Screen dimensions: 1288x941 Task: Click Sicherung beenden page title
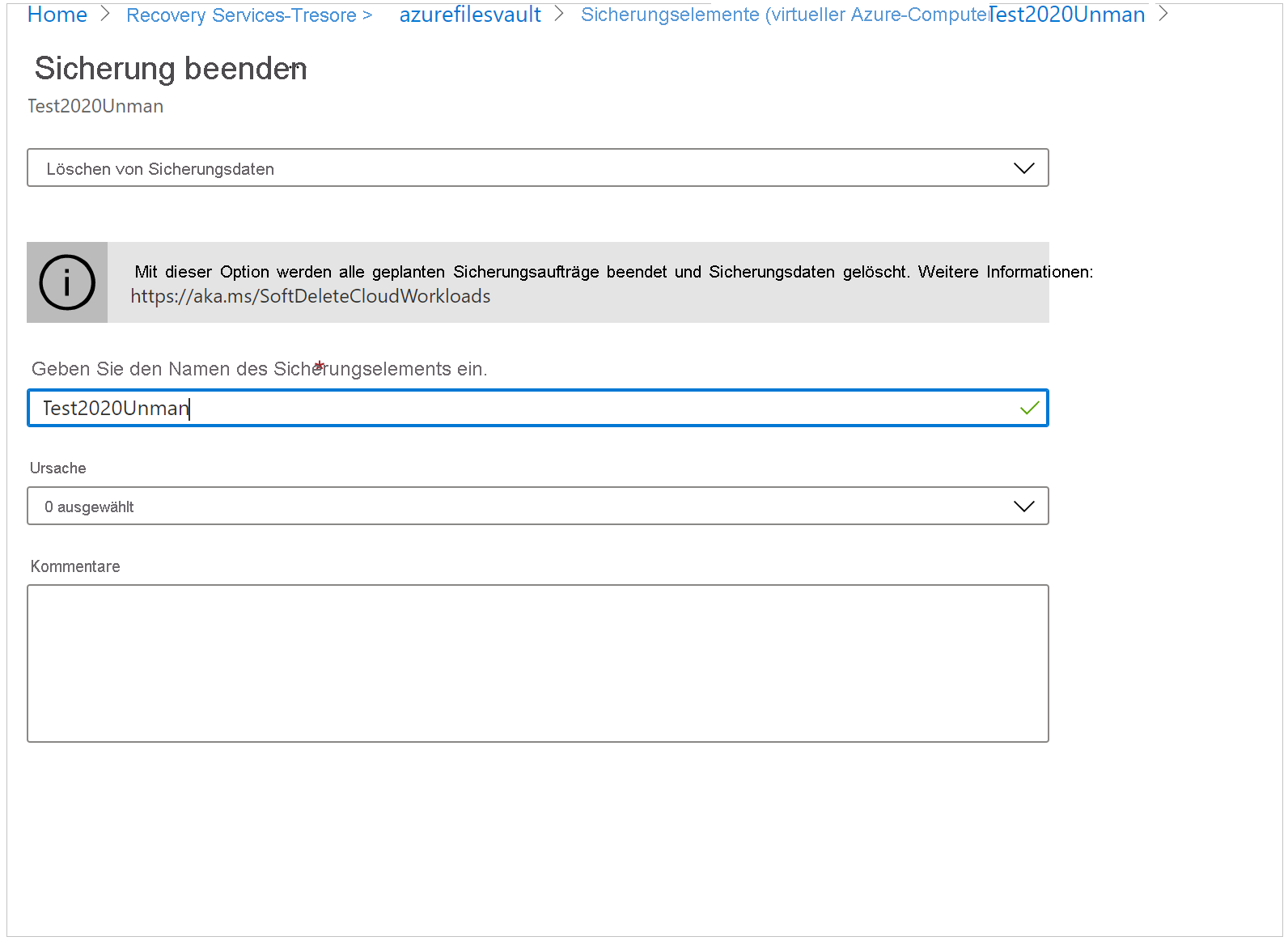click(x=171, y=69)
